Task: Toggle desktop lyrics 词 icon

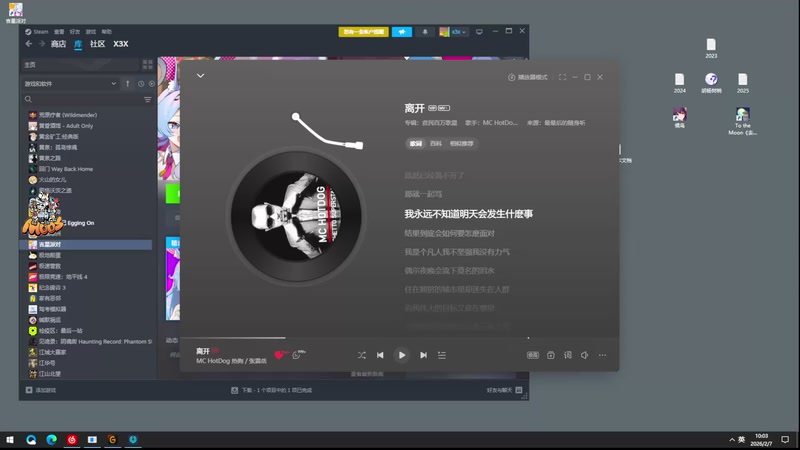Action: tap(568, 355)
